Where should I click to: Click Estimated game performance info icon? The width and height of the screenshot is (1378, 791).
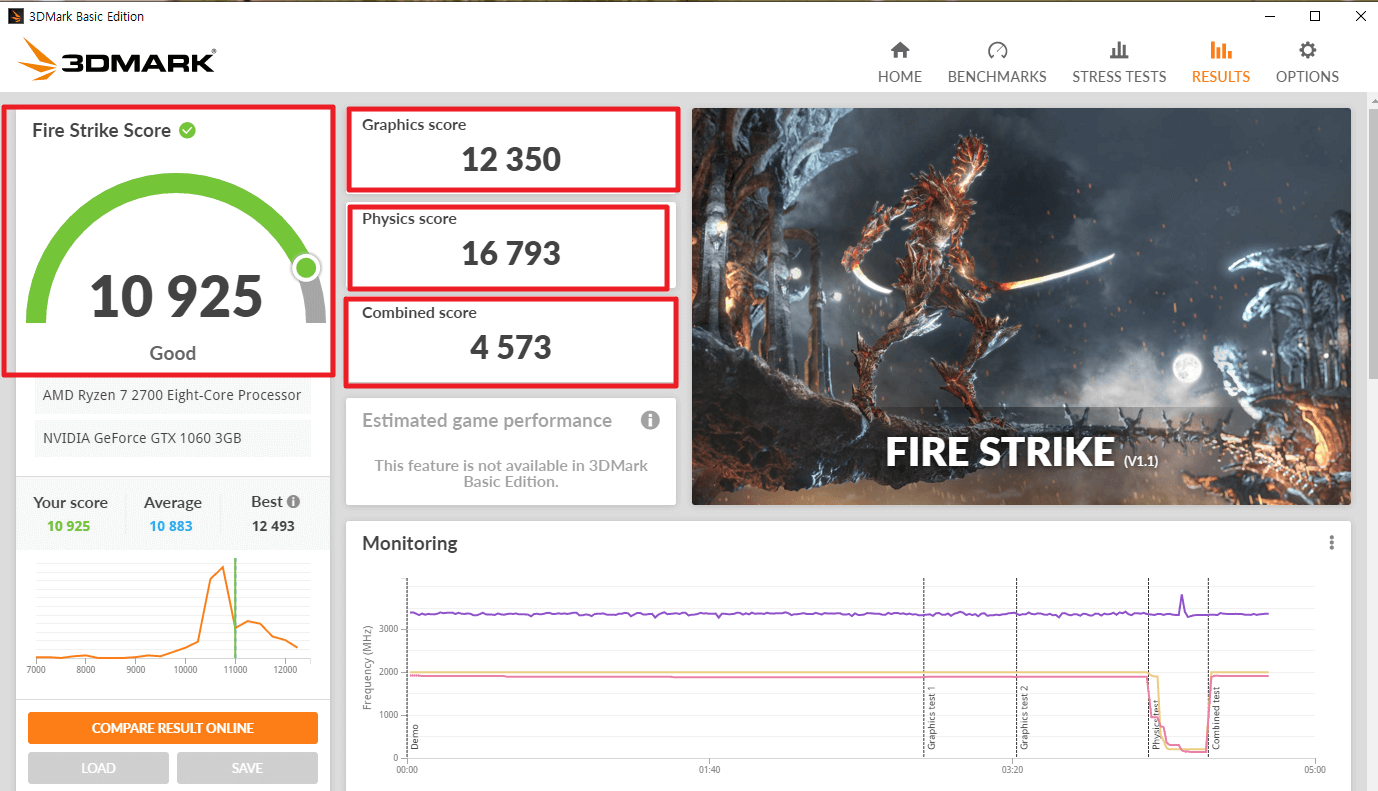pos(650,420)
